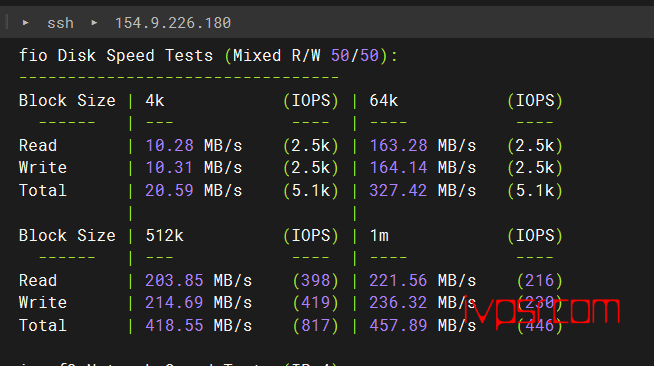Click the 512k total 418.55 value

tap(174, 326)
